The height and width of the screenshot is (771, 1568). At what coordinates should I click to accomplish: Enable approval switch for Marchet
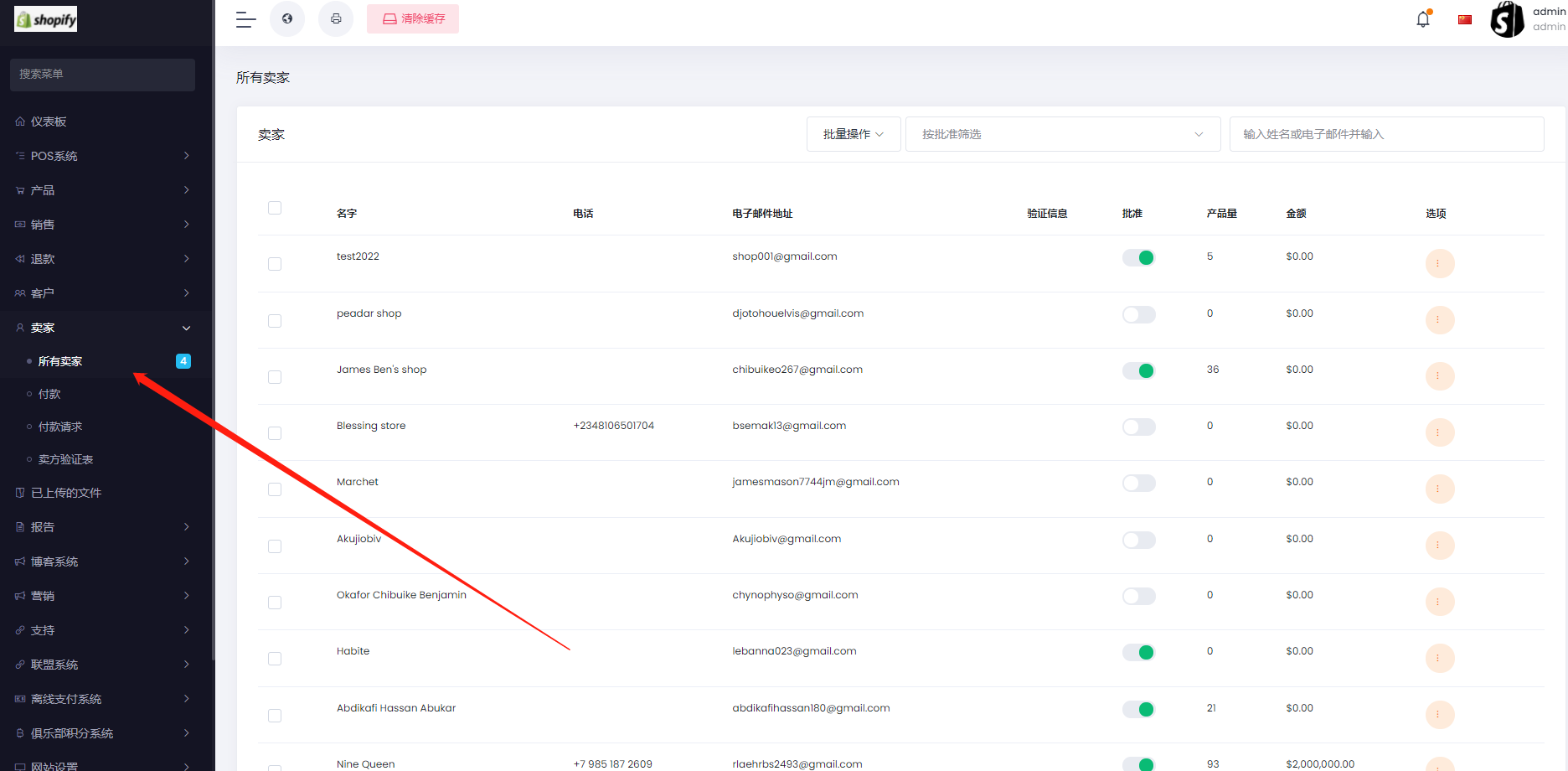coord(1139,483)
